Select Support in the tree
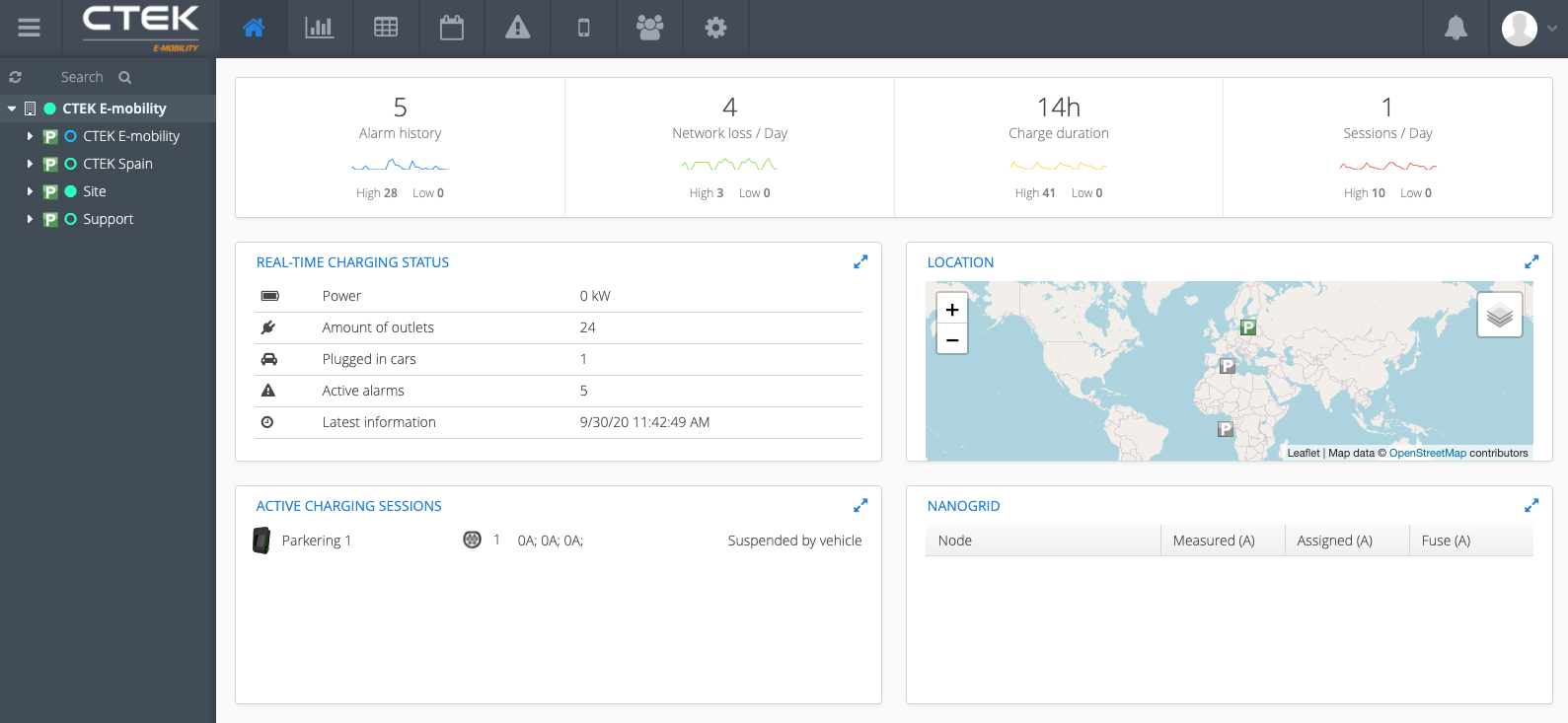This screenshot has height=723, width=1568. (109, 219)
